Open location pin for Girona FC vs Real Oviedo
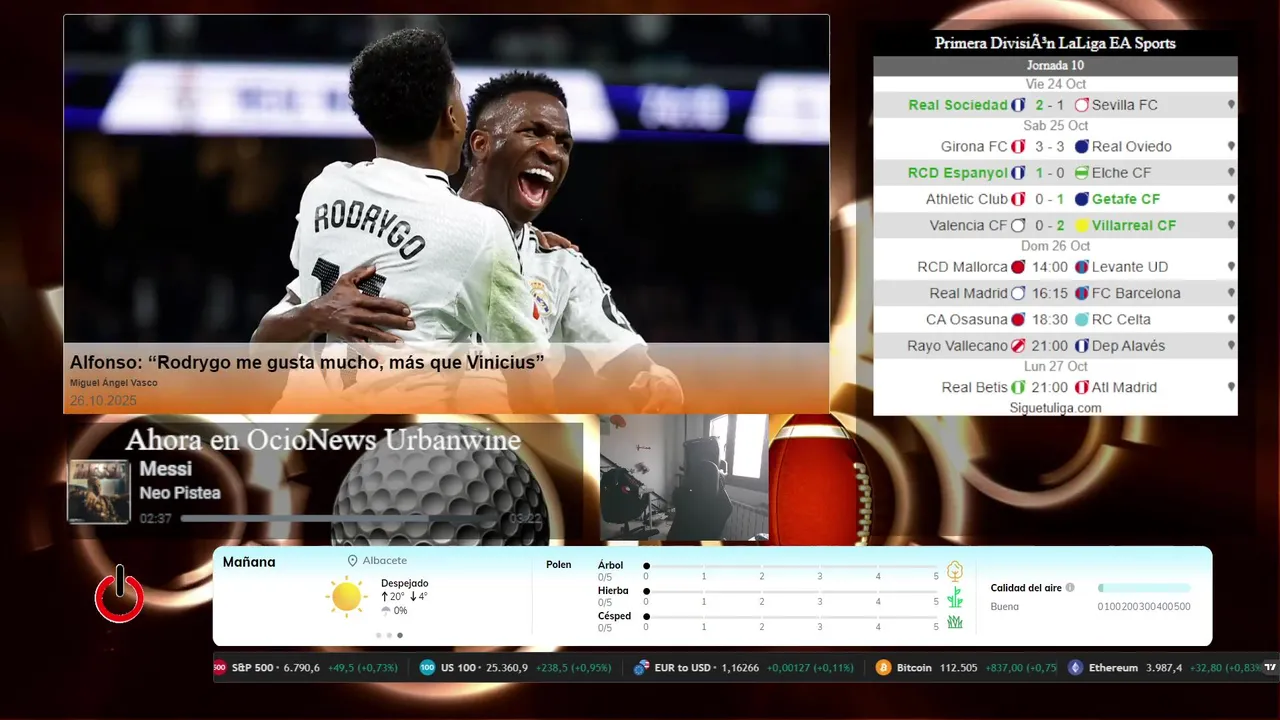The height and width of the screenshot is (720, 1280). [1231, 146]
